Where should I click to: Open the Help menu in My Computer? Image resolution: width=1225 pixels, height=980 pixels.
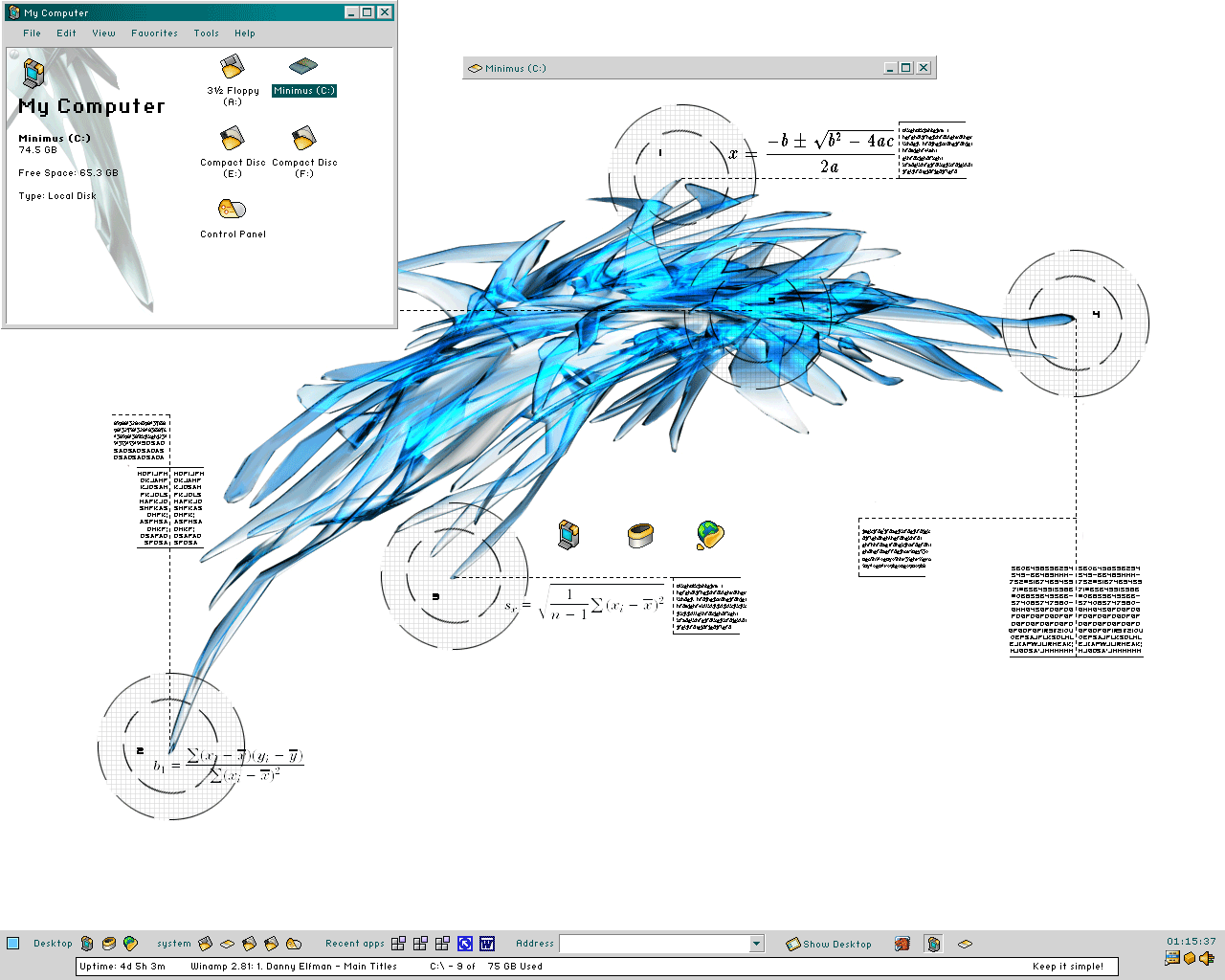tap(245, 33)
